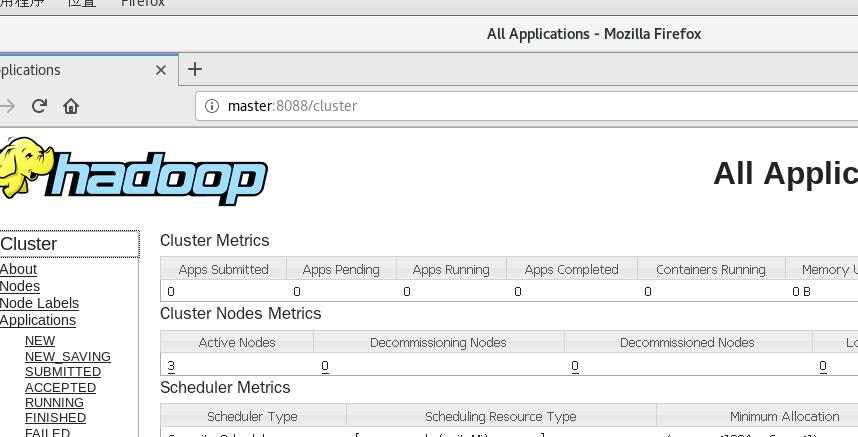Image resolution: width=858 pixels, height=437 pixels.
Task: Show SUBMITTED applications
Action: pos(63,372)
